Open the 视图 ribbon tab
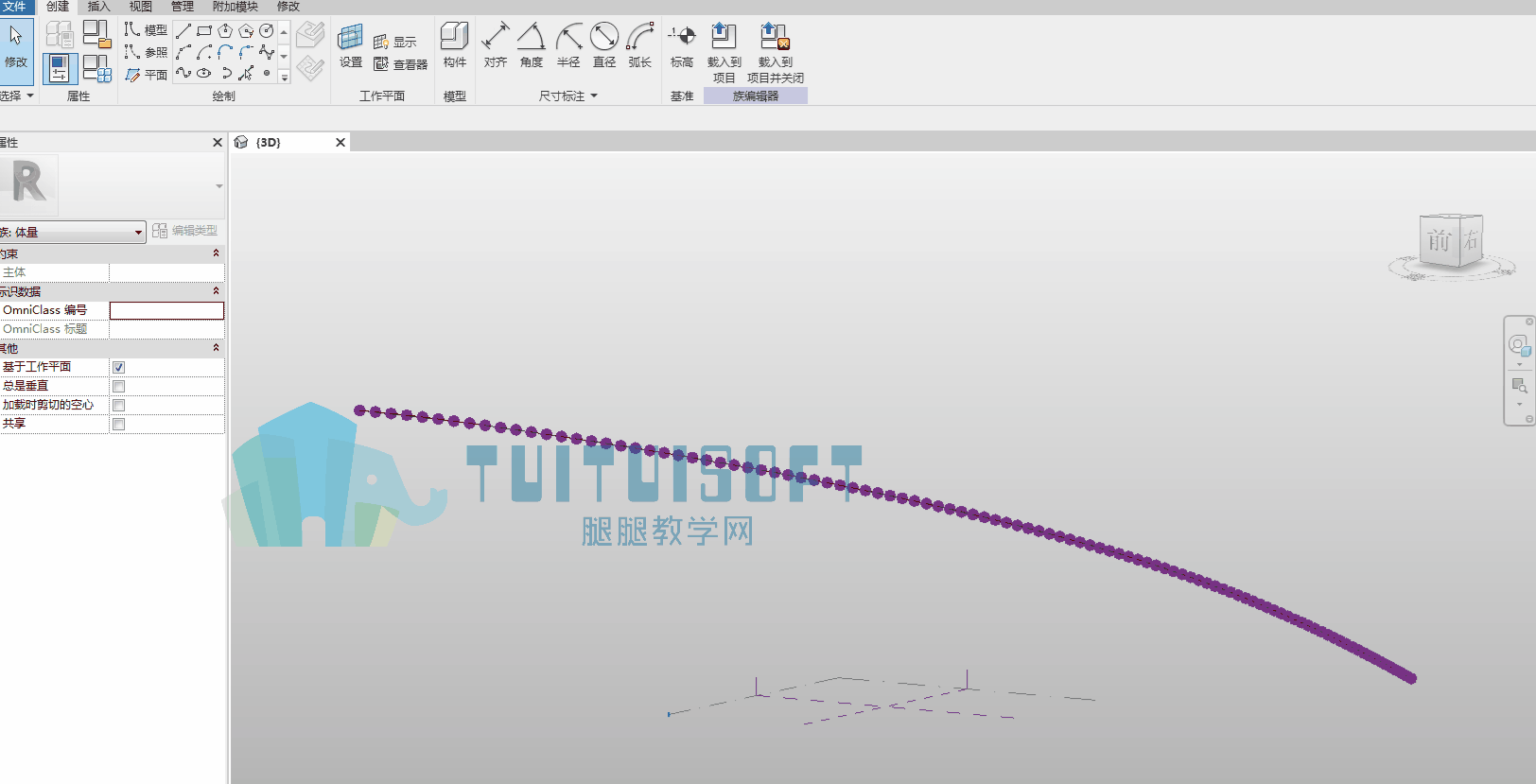This screenshot has width=1536, height=784. pyautogui.click(x=141, y=7)
